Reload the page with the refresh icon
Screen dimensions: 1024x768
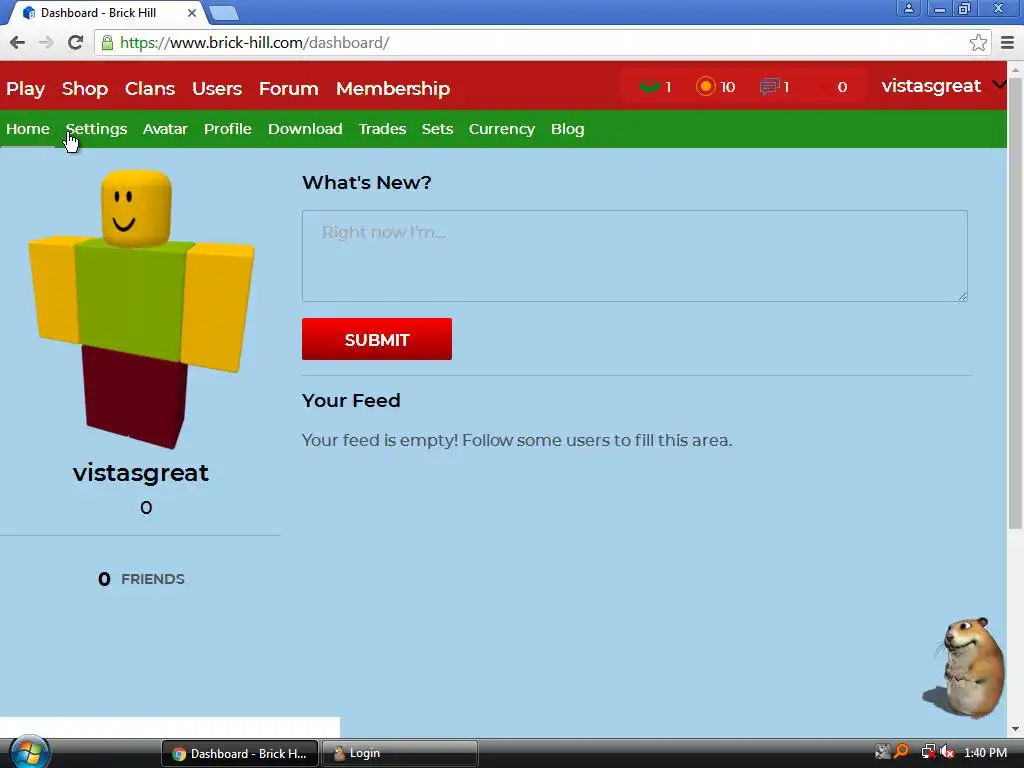coord(76,42)
